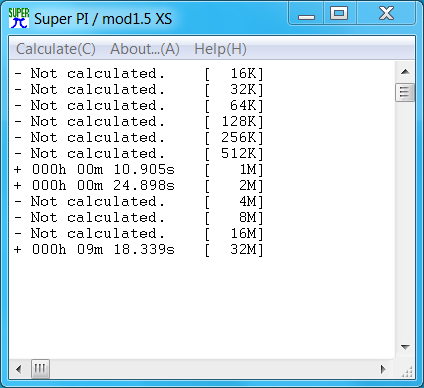Click the 2M result 24.898s
This screenshot has width=424, height=388.
pyautogui.click(x=144, y=185)
